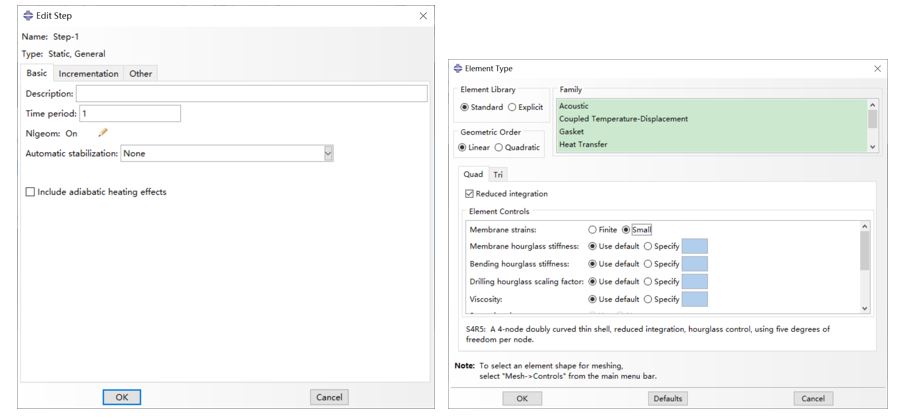Open the Automatic stabilization dropdown
Viewport: 908px width, 418px height.
[328, 153]
